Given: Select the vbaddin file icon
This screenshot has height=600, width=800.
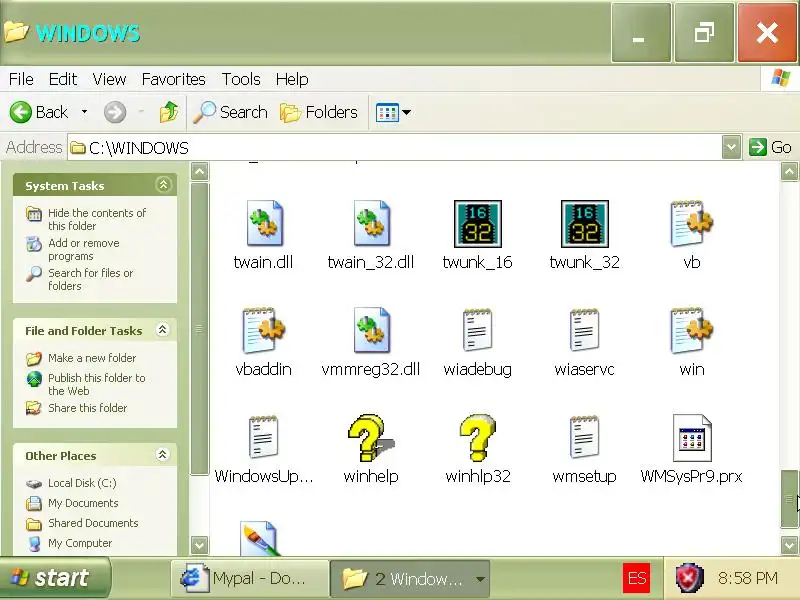Looking at the screenshot, I should click(x=264, y=331).
